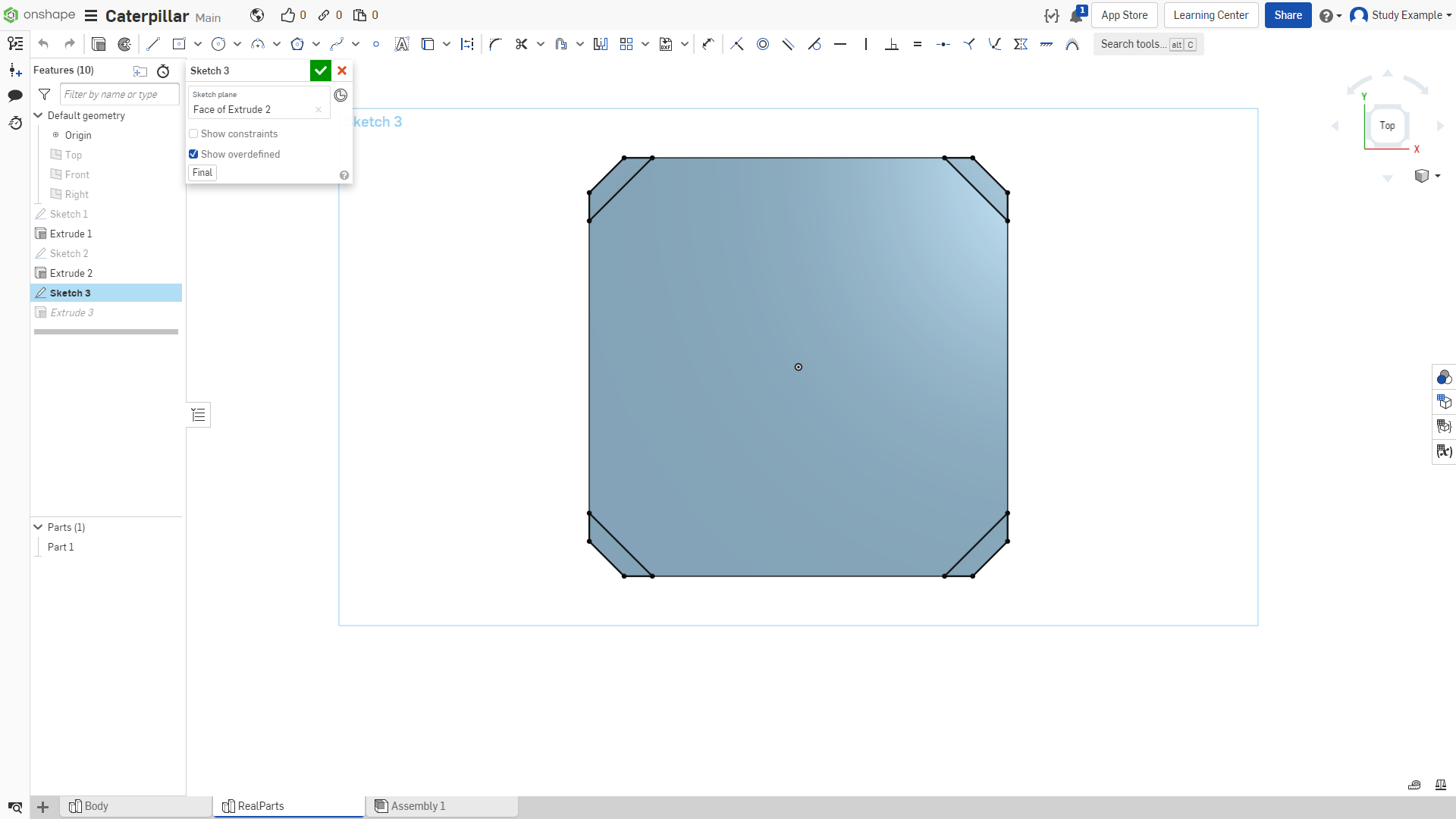Apply the Coincident constraint
This screenshot has height=819, width=1456.
coord(737,44)
